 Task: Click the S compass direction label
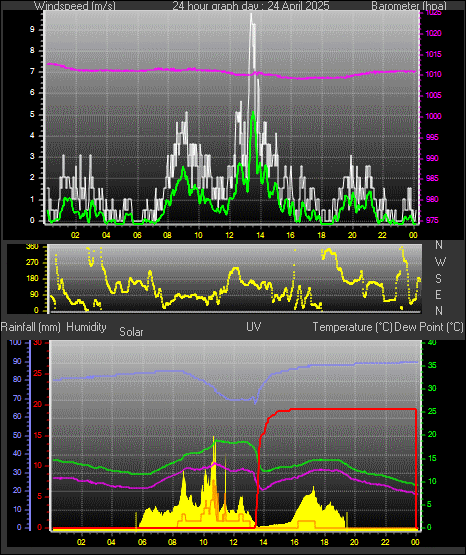(438, 279)
